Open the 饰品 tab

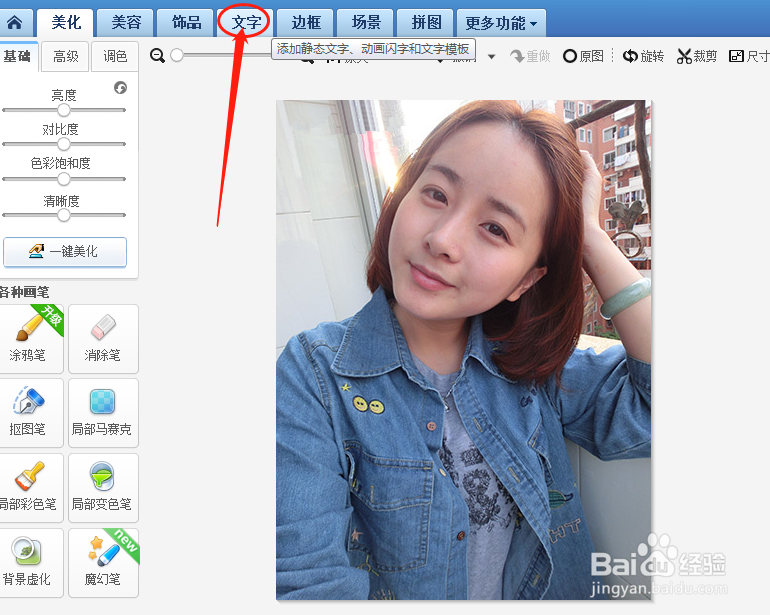click(186, 23)
